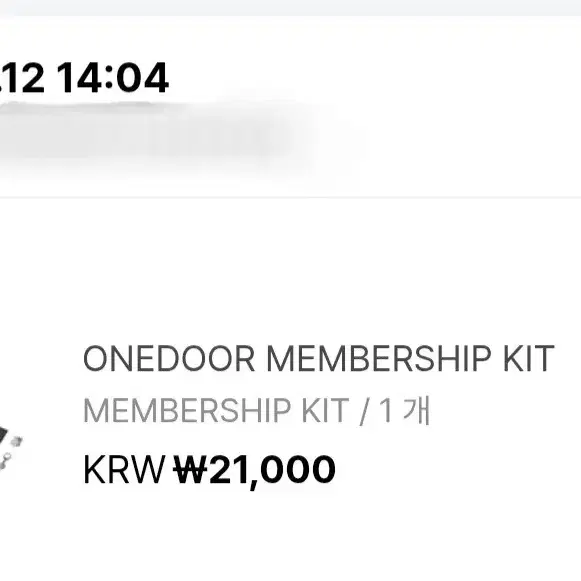Viewport: 581px width, 581px height.
Task: Click the gray MEMBERSHIP word in the option line
Action: [187, 411]
